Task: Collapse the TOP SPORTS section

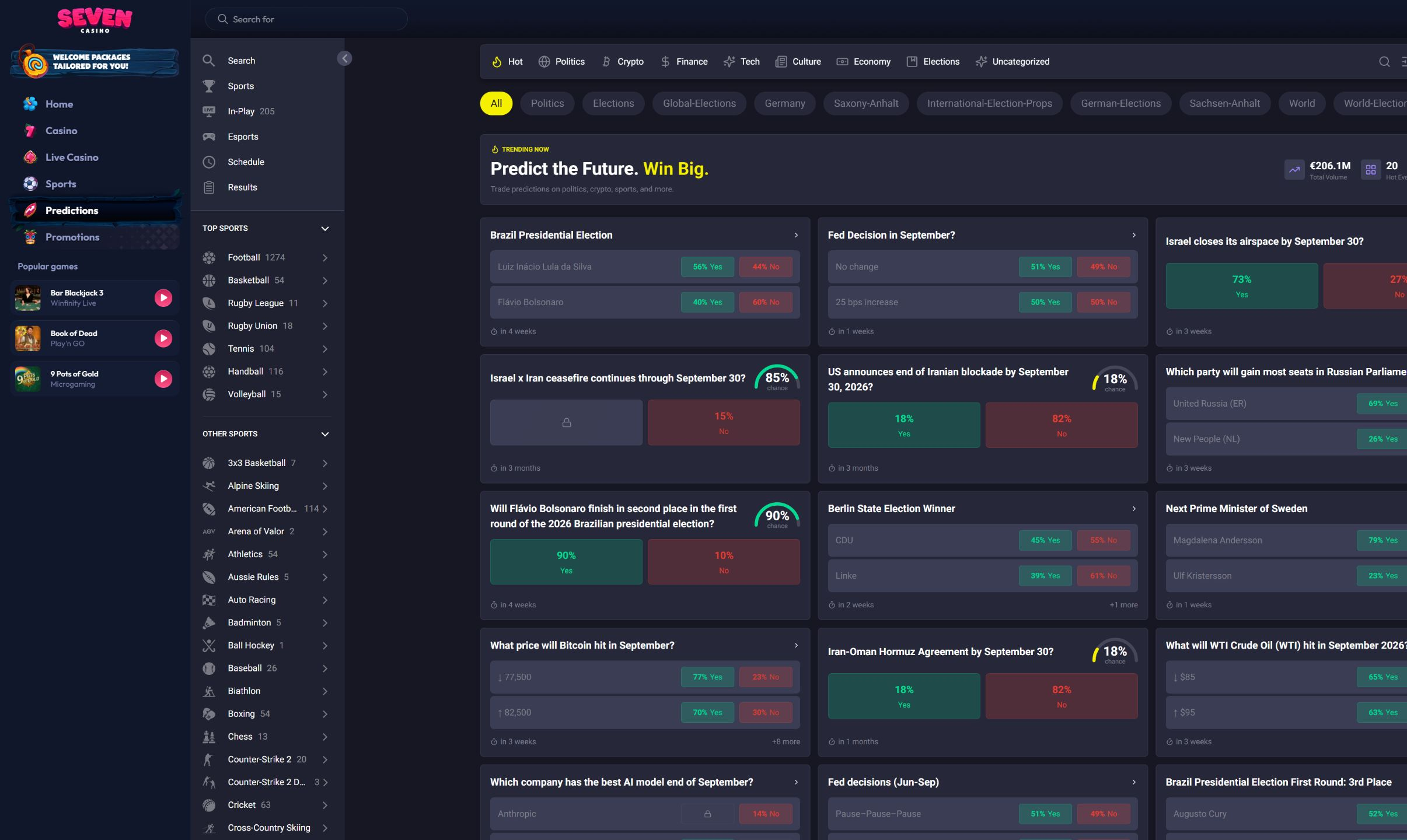Action: pyautogui.click(x=325, y=229)
